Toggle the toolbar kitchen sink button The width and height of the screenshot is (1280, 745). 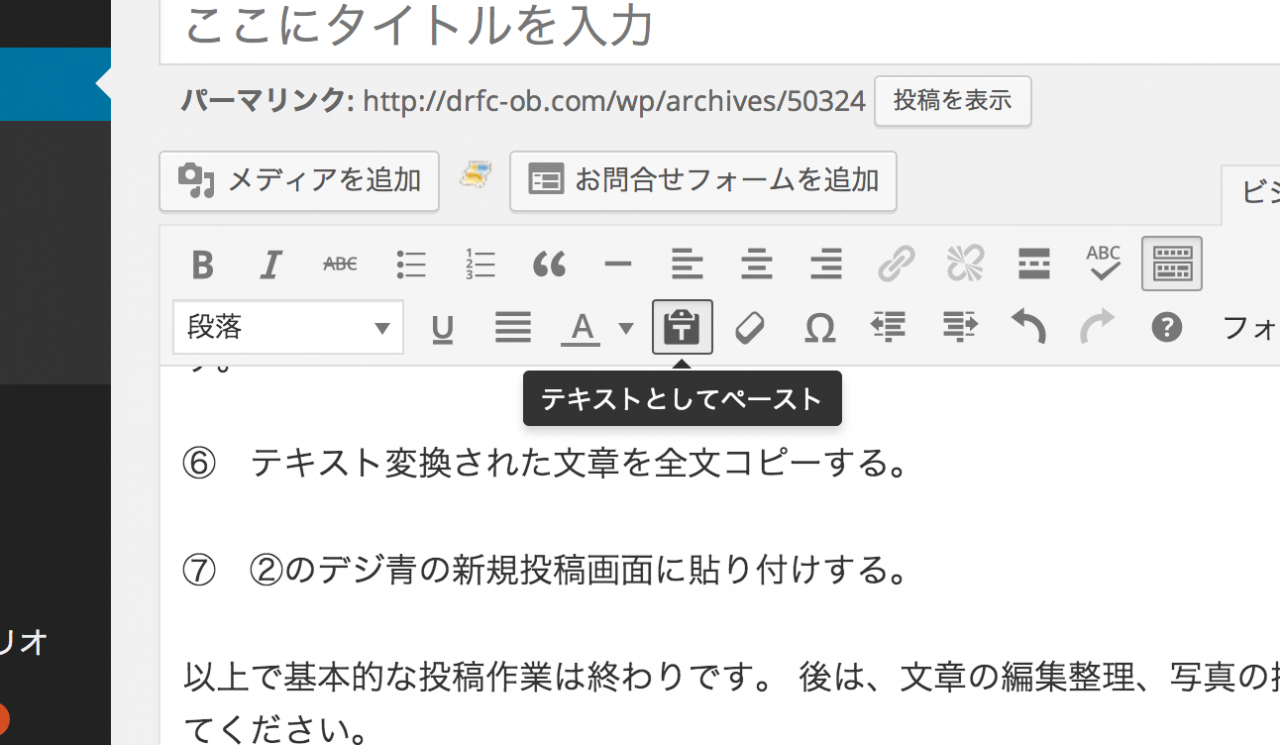pos(1172,264)
